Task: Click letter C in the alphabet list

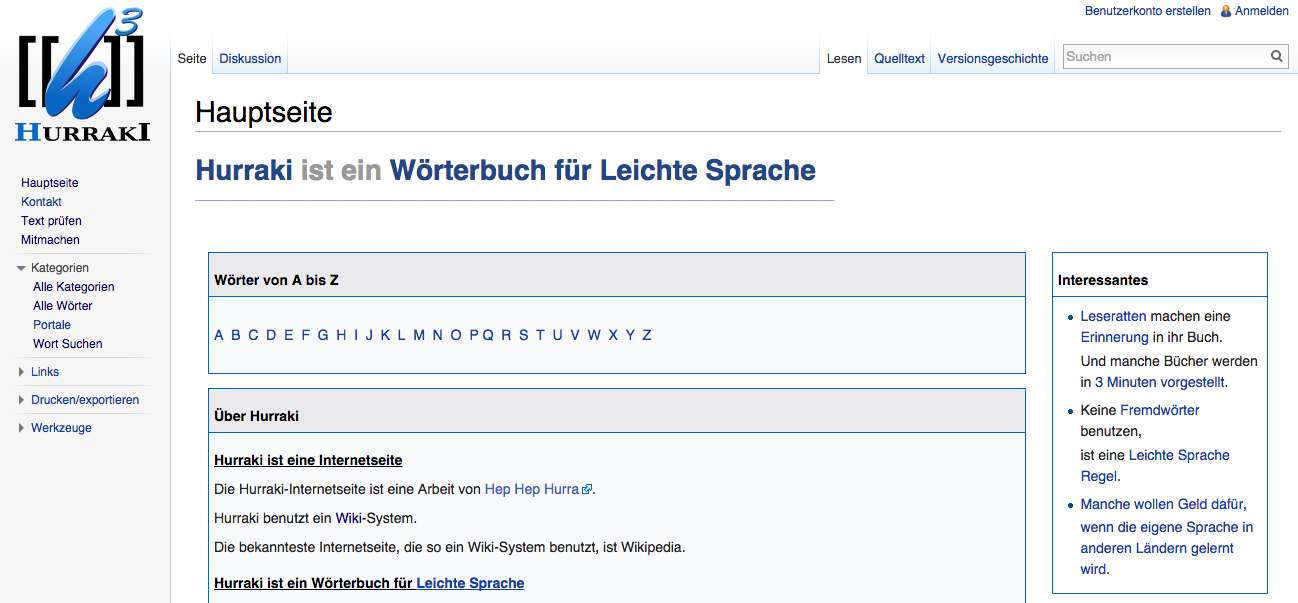Action: [x=253, y=335]
